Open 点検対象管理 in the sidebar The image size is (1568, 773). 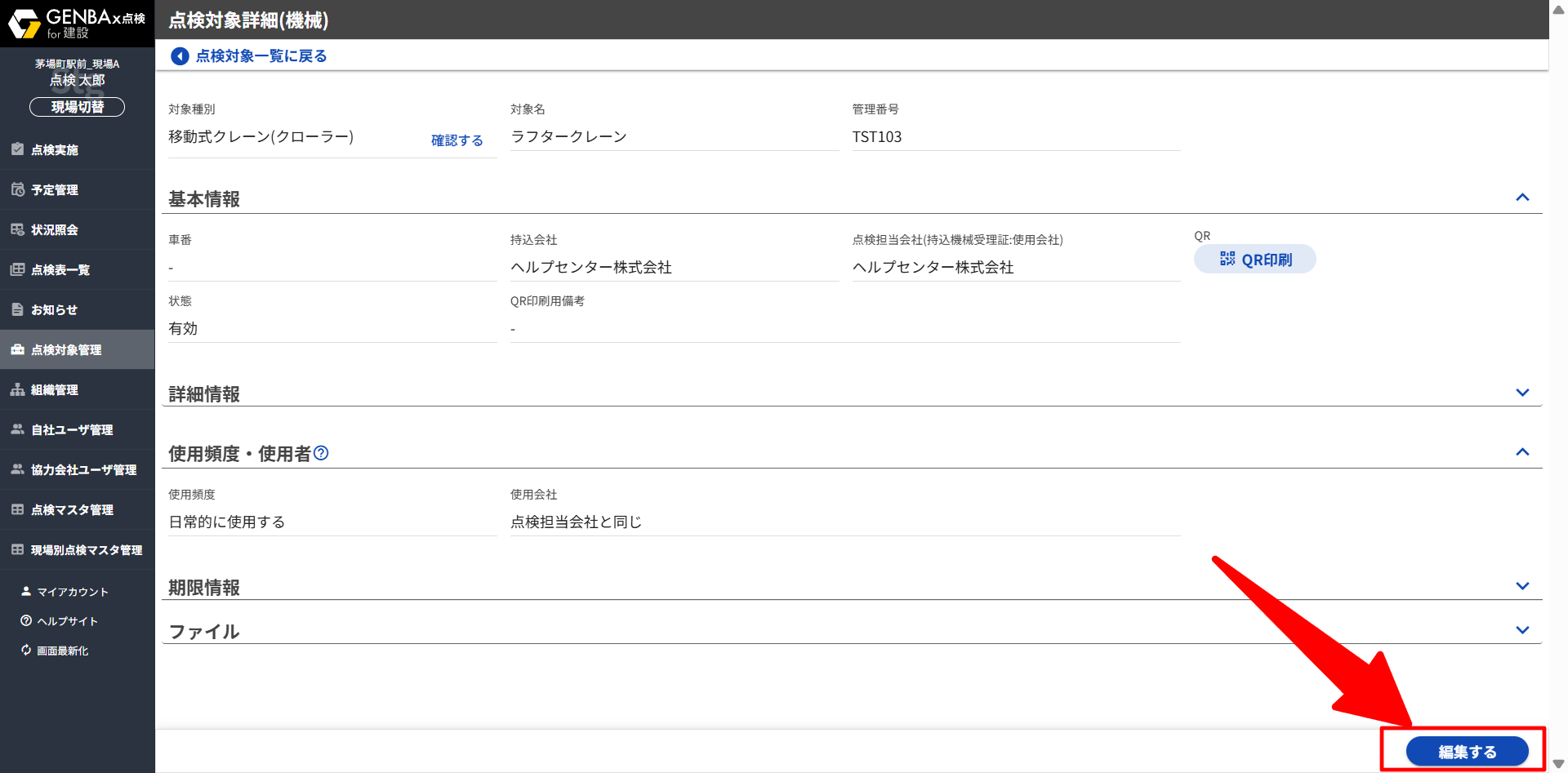(x=66, y=350)
